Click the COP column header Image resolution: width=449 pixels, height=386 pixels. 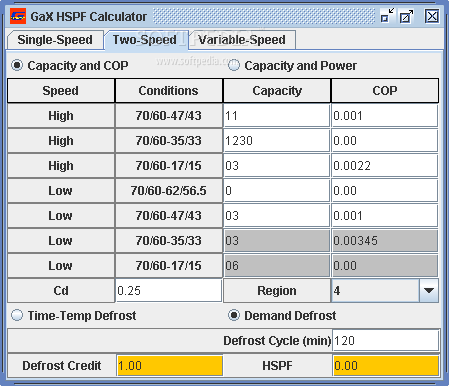(x=385, y=91)
